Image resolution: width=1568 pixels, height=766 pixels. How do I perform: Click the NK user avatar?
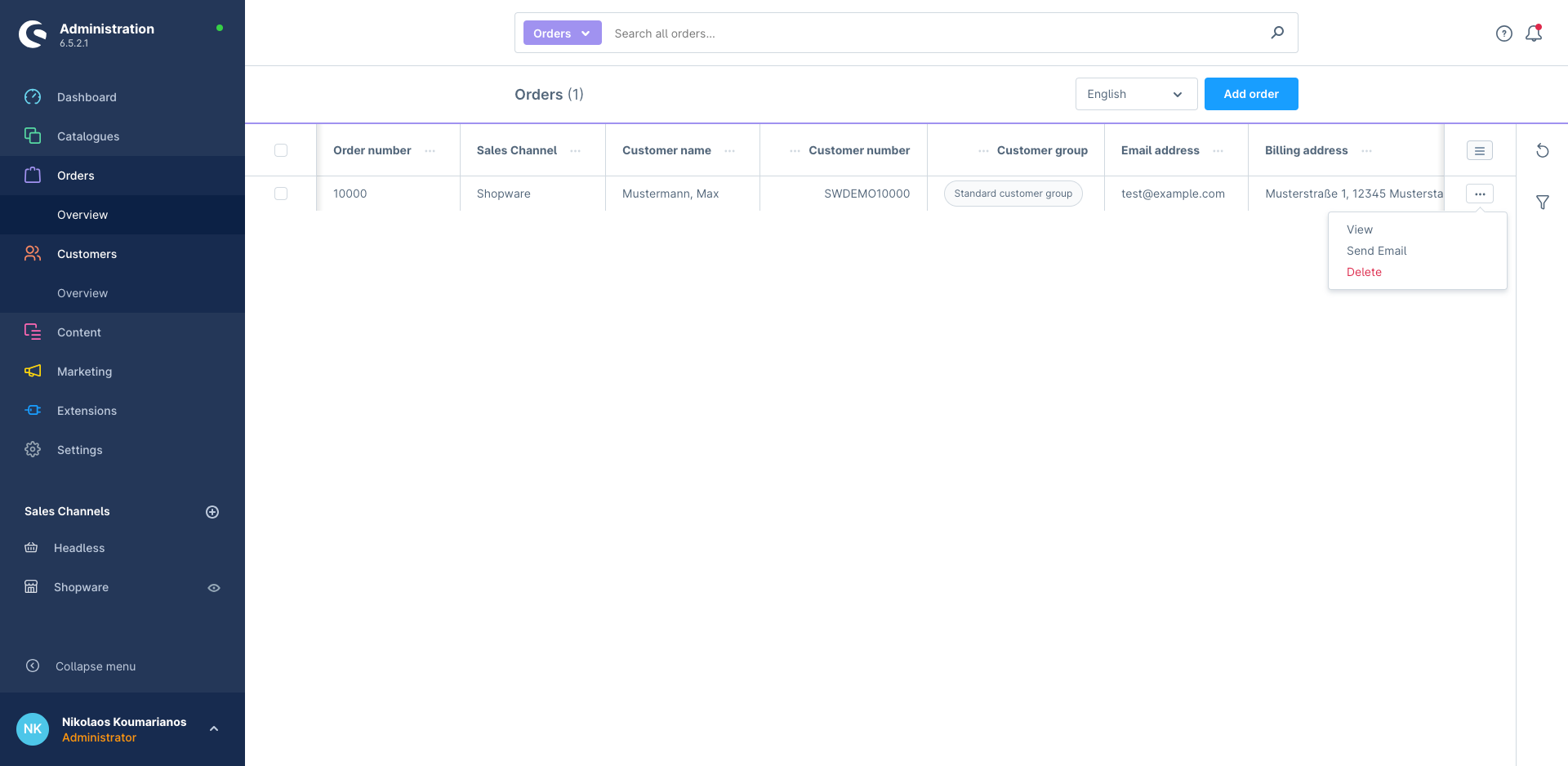[33, 729]
